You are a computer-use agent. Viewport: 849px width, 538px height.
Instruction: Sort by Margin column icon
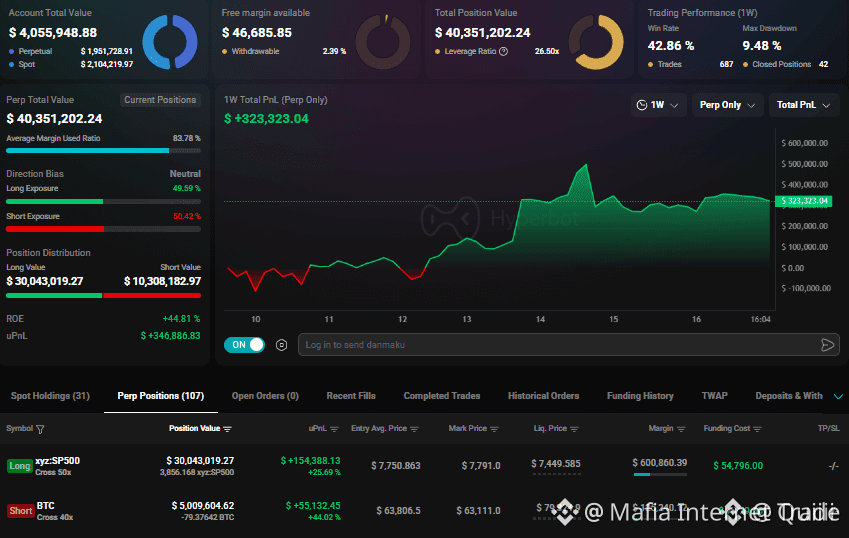[x=681, y=429]
